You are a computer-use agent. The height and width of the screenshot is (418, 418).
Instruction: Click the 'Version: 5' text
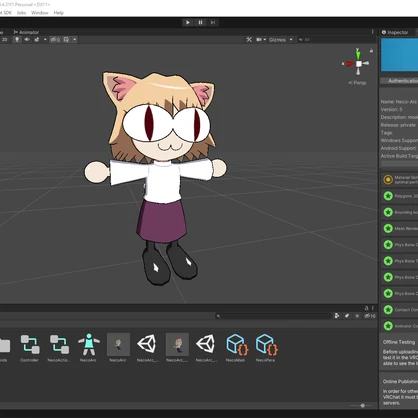392,109
